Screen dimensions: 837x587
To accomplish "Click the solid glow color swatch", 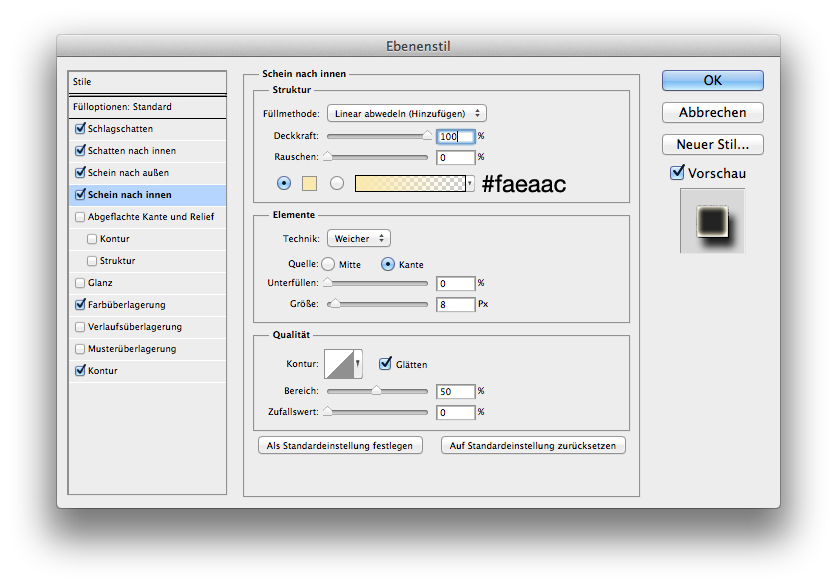I will point(310,183).
